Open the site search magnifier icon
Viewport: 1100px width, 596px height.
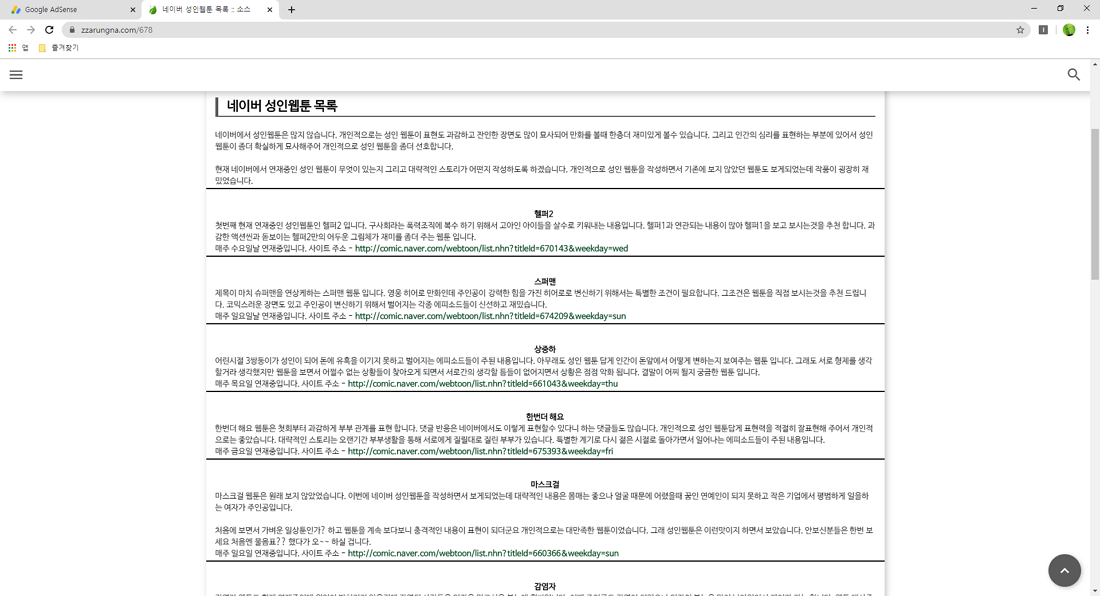pos(1073,74)
